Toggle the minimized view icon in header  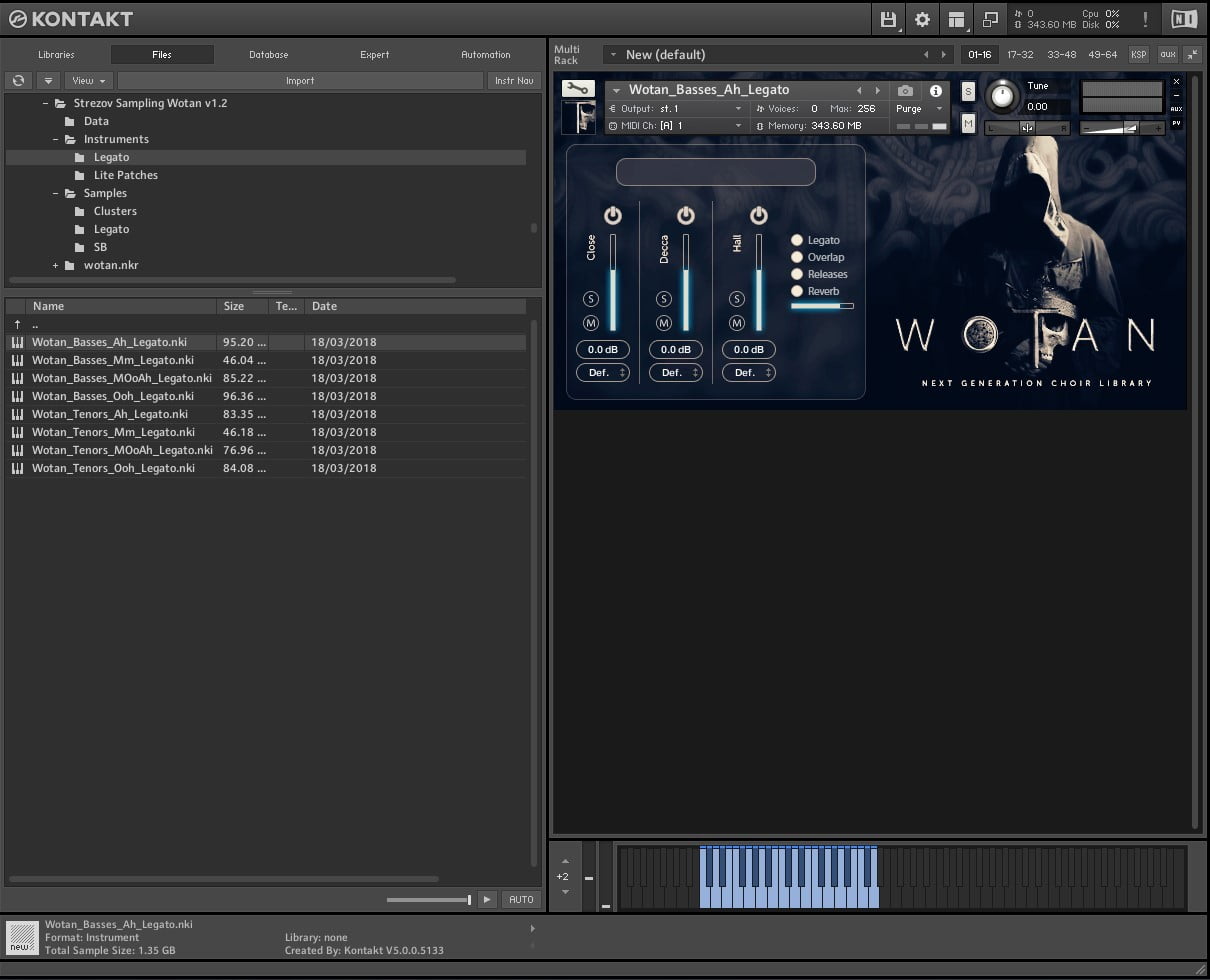pos(991,19)
